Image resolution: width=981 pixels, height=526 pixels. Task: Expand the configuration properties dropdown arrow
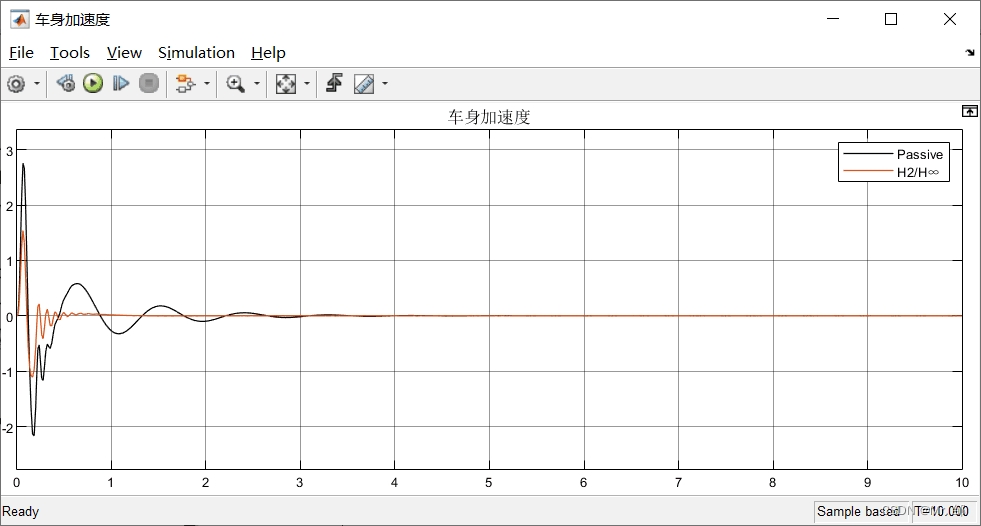tap(37, 83)
